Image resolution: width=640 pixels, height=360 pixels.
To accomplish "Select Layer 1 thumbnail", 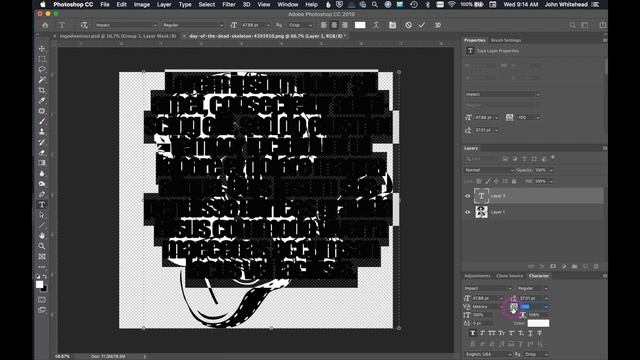I will click(481, 212).
